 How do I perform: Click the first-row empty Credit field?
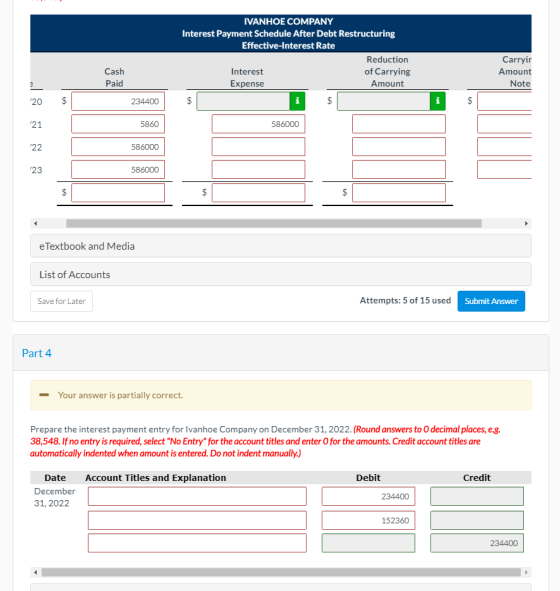click(x=477, y=496)
